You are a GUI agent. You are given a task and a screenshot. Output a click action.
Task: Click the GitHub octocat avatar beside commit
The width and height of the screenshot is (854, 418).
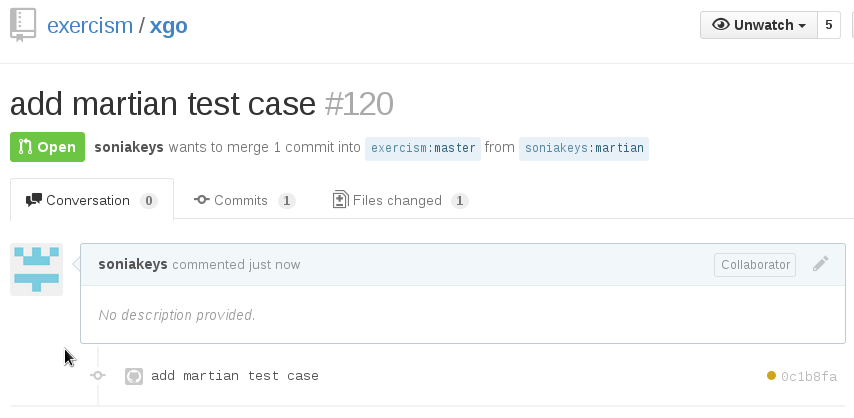click(134, 377)
